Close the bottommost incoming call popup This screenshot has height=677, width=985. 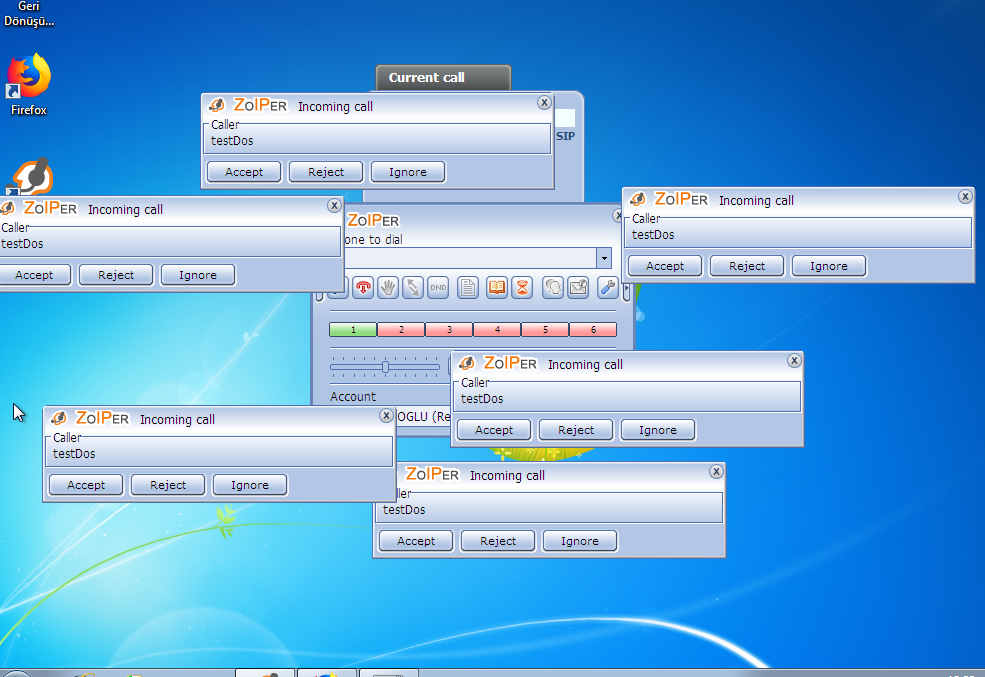[716, 472]
